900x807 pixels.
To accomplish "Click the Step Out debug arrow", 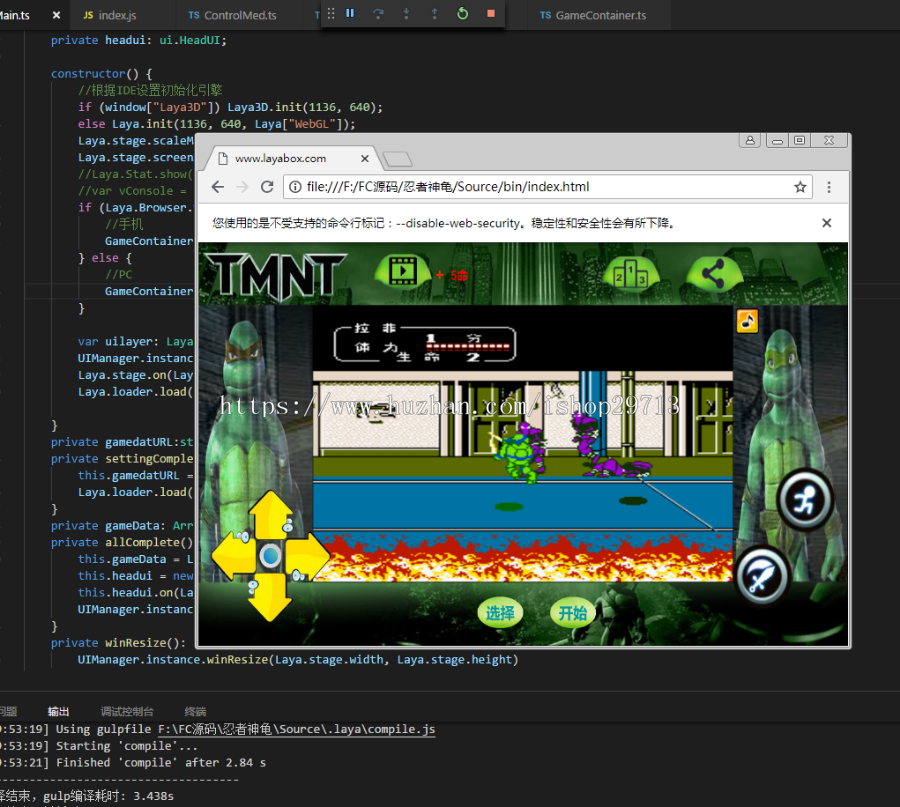I will 435,14.
